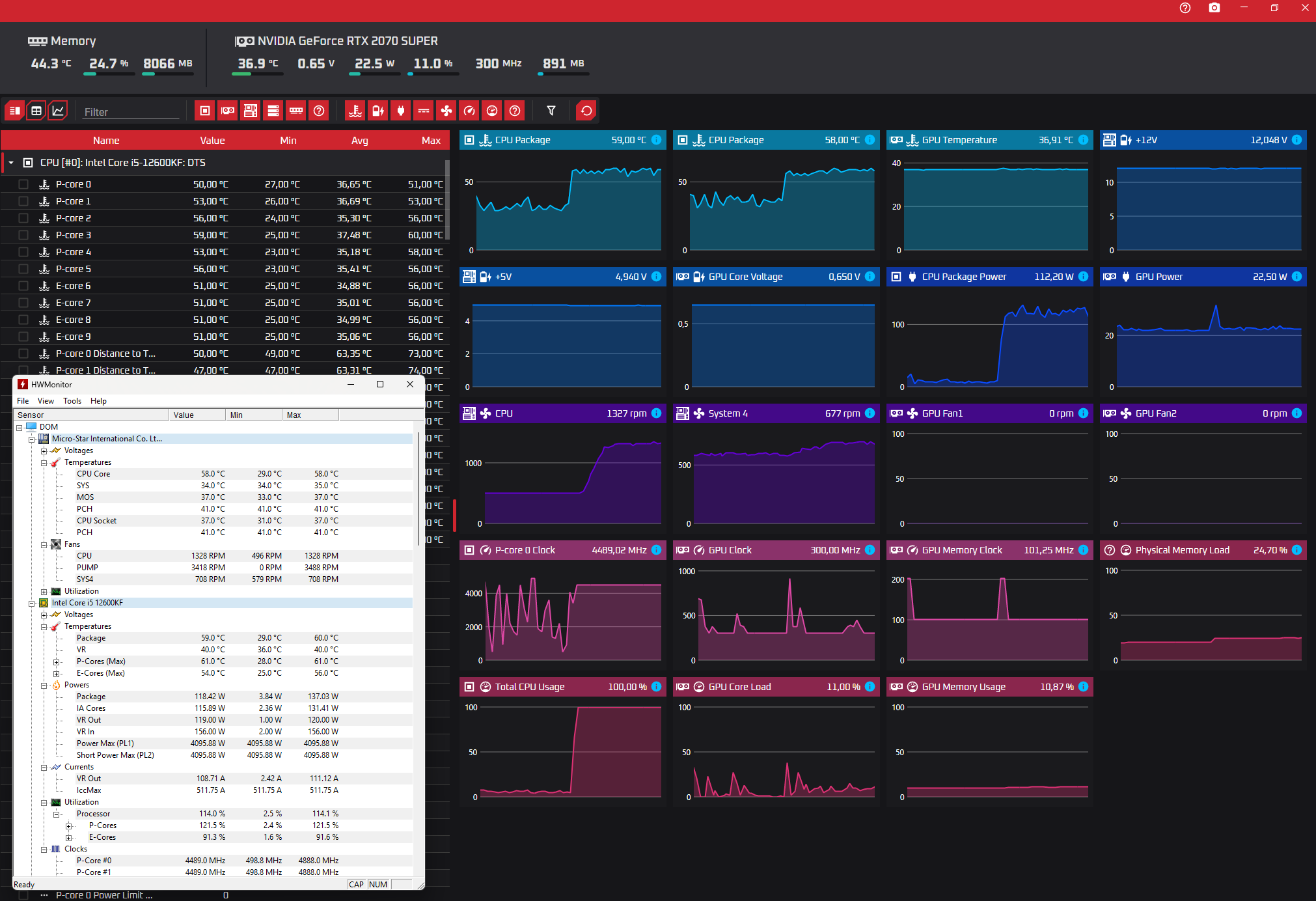Click the GPU hardware filter icon
This screenshot has width=1316, height=901.
click(228, 111)
